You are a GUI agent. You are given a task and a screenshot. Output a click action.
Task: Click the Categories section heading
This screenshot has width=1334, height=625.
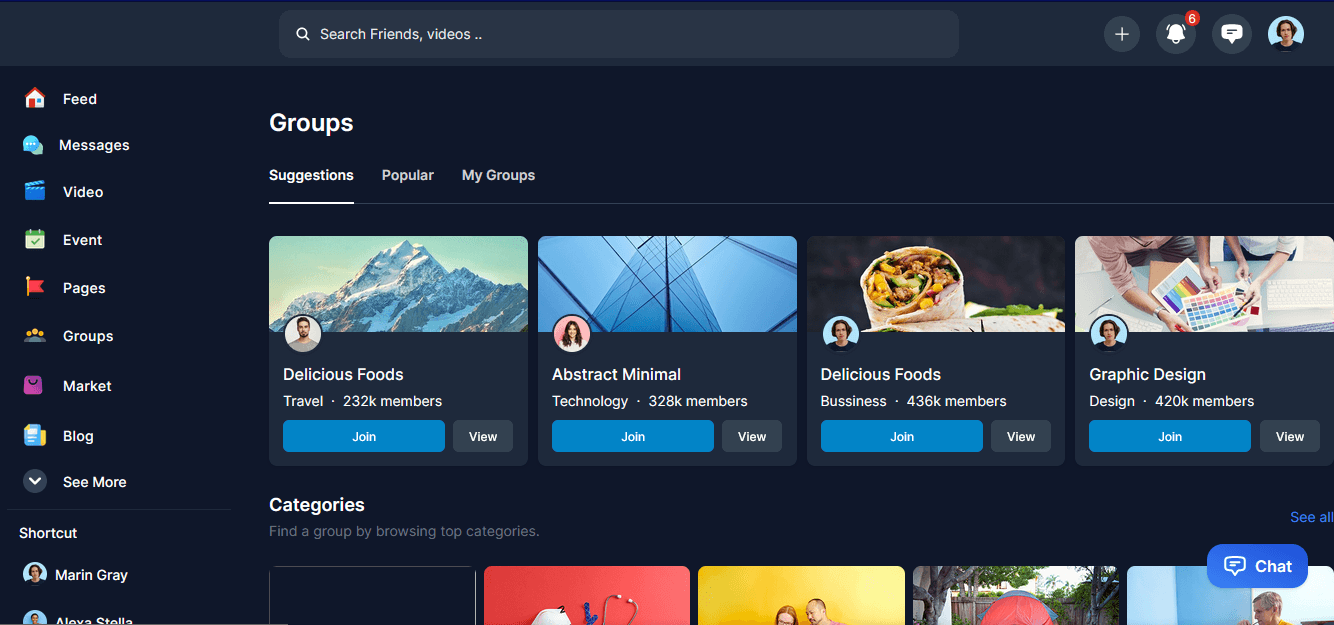[317, 505]
